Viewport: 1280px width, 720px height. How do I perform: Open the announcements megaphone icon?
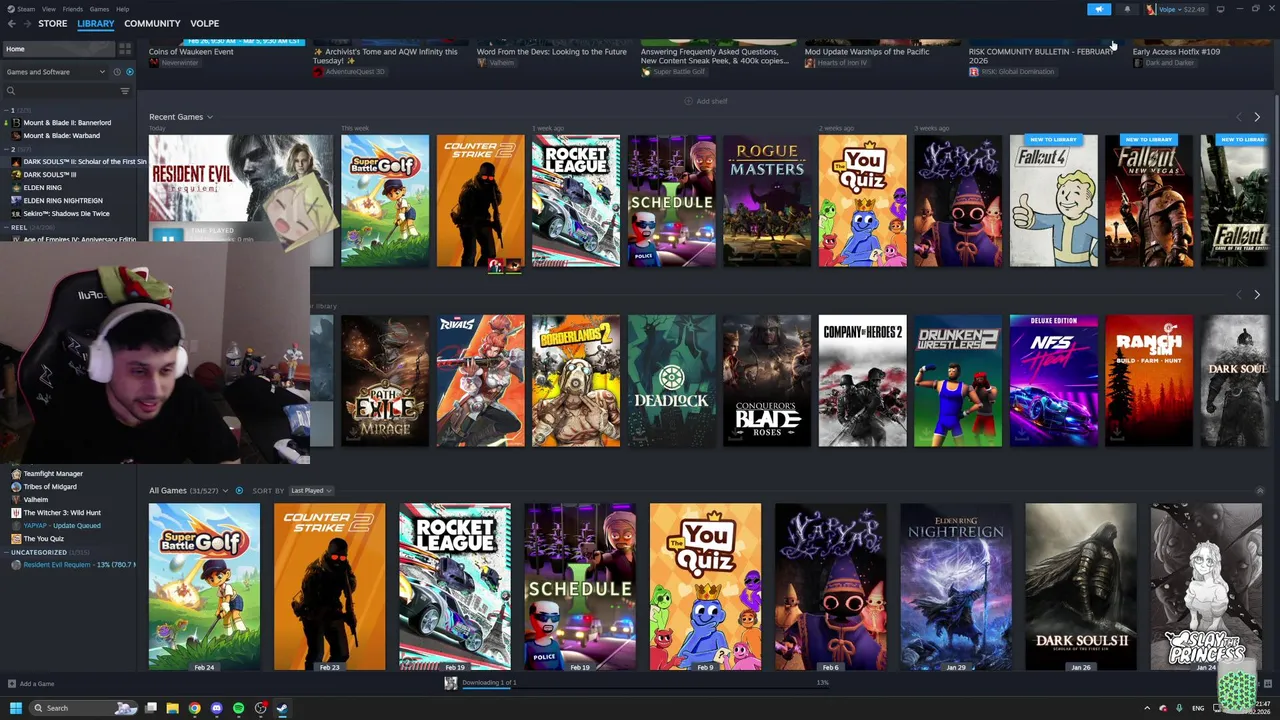(x=1098, y=9)
